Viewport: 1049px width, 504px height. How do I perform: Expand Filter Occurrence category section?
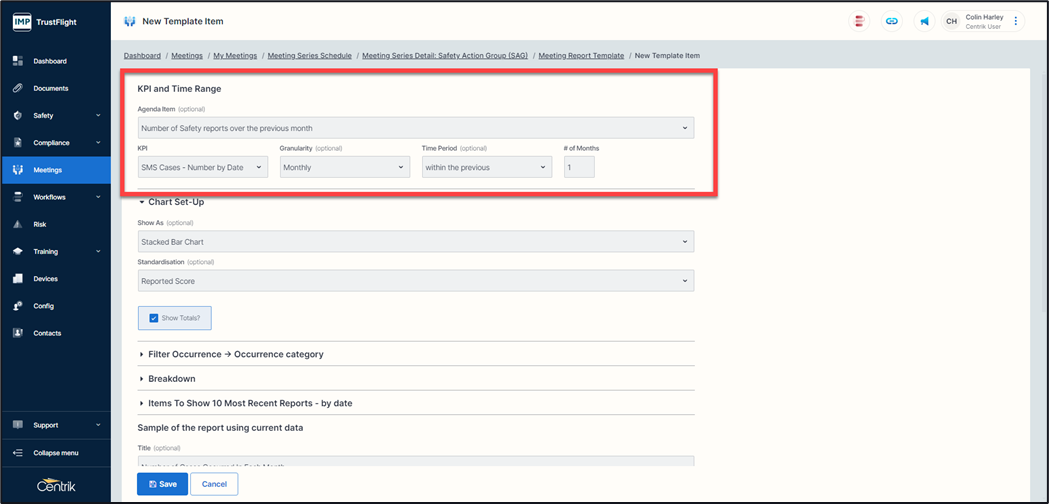(235, 354)
